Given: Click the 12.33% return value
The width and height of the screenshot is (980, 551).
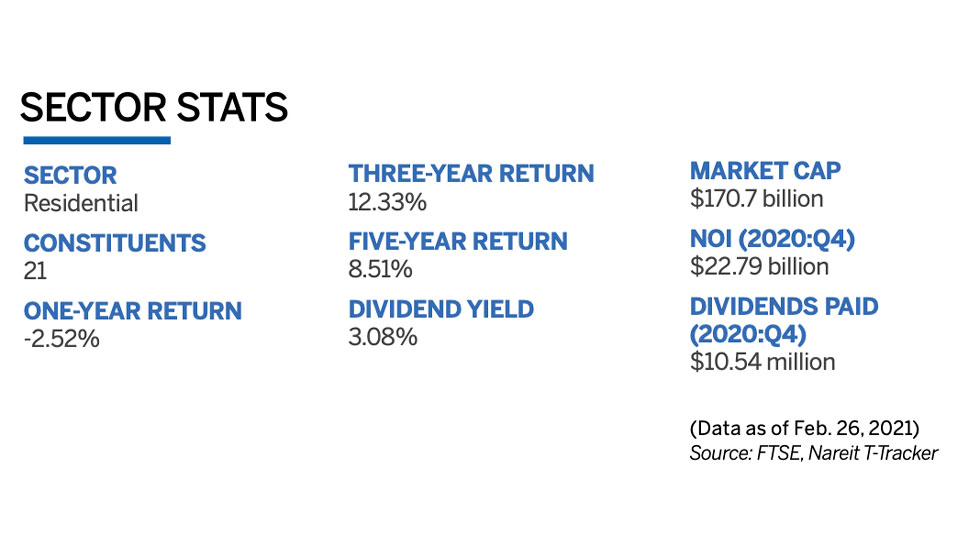Looking at the screenshot, I should click(x=388, y=202).
